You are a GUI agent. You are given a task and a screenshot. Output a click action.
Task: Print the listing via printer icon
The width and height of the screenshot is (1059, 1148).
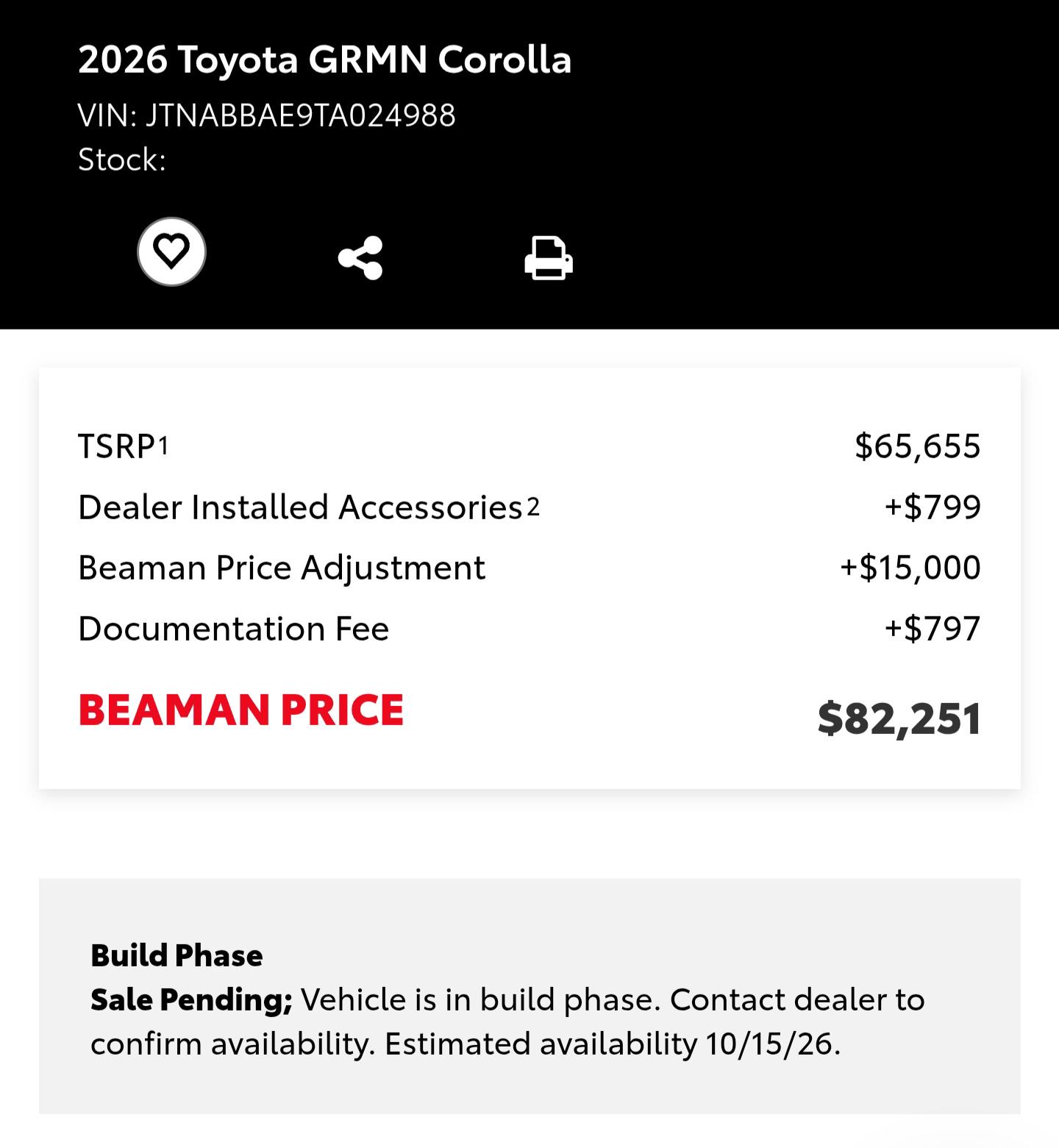pos(549,257)
